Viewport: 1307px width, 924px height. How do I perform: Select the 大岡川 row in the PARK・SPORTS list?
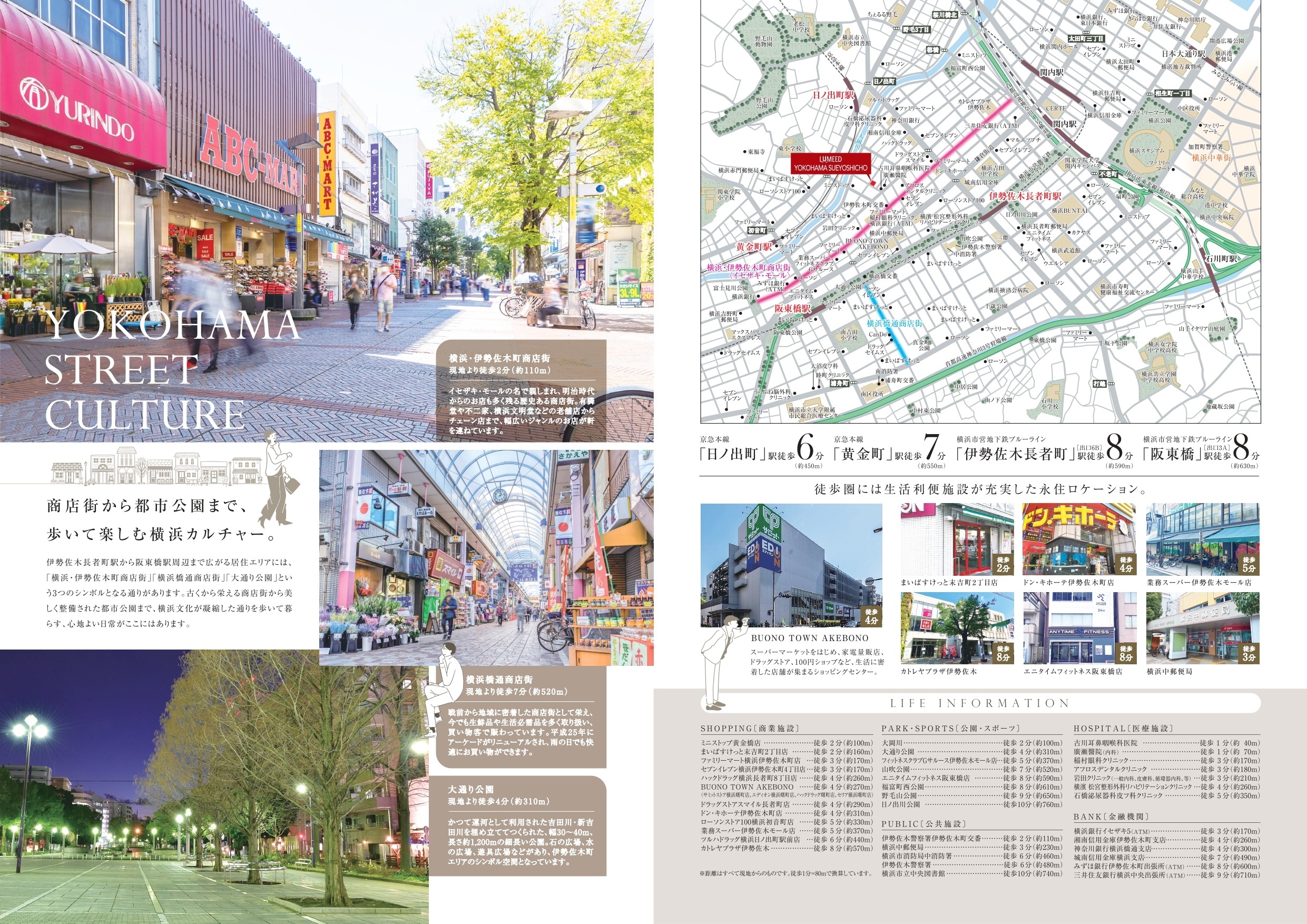(972, 743)
